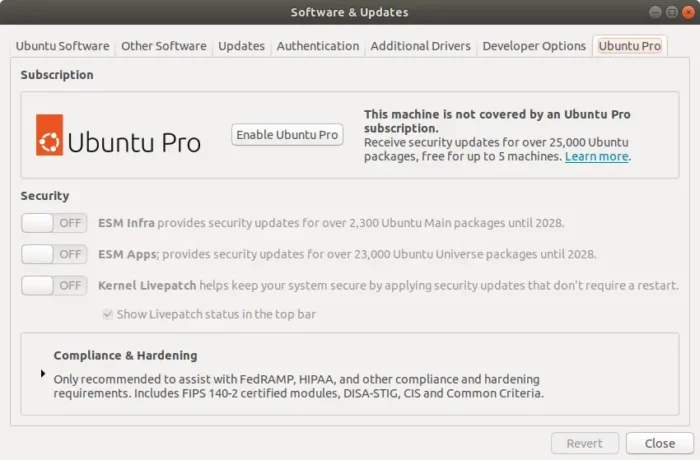Click the Kernel Livepatch description text

[388, 285]
